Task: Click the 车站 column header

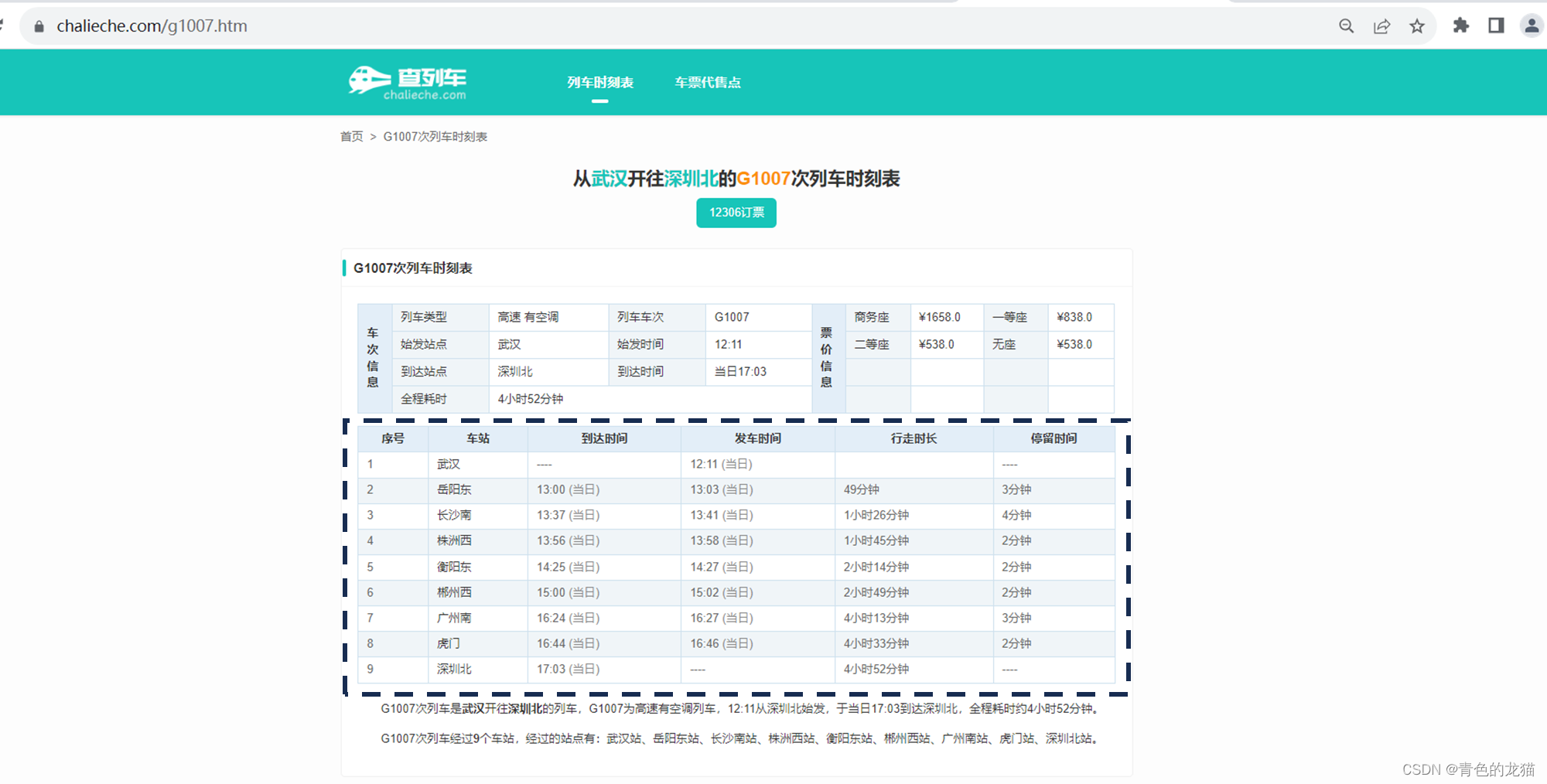Action: (478, 438)
